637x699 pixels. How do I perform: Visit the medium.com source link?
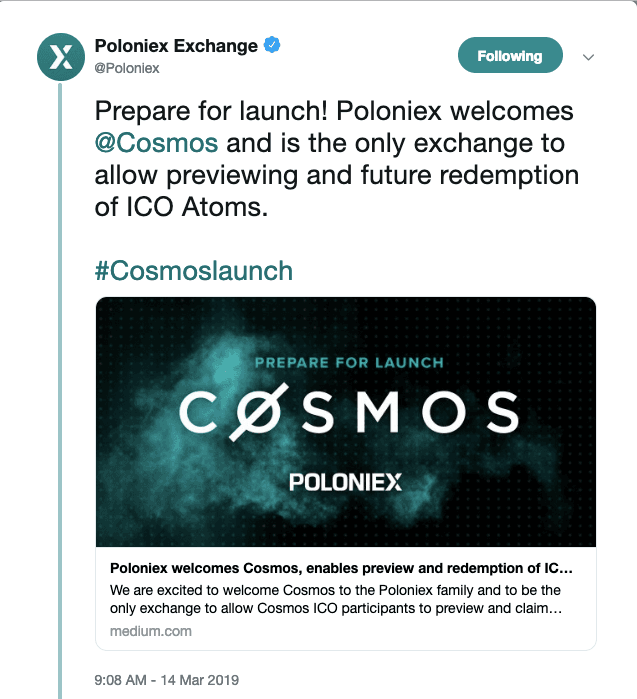pos(151,631)
